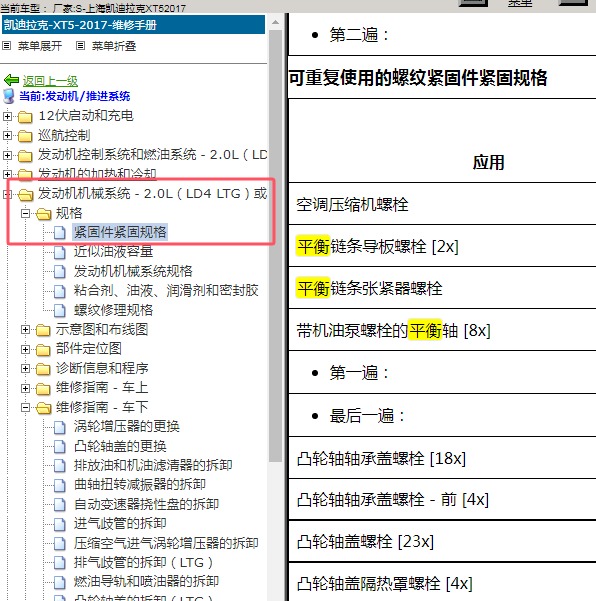Click the 巡航控制 folder icon
The image size is (596, 601).
tap(25, 136)
